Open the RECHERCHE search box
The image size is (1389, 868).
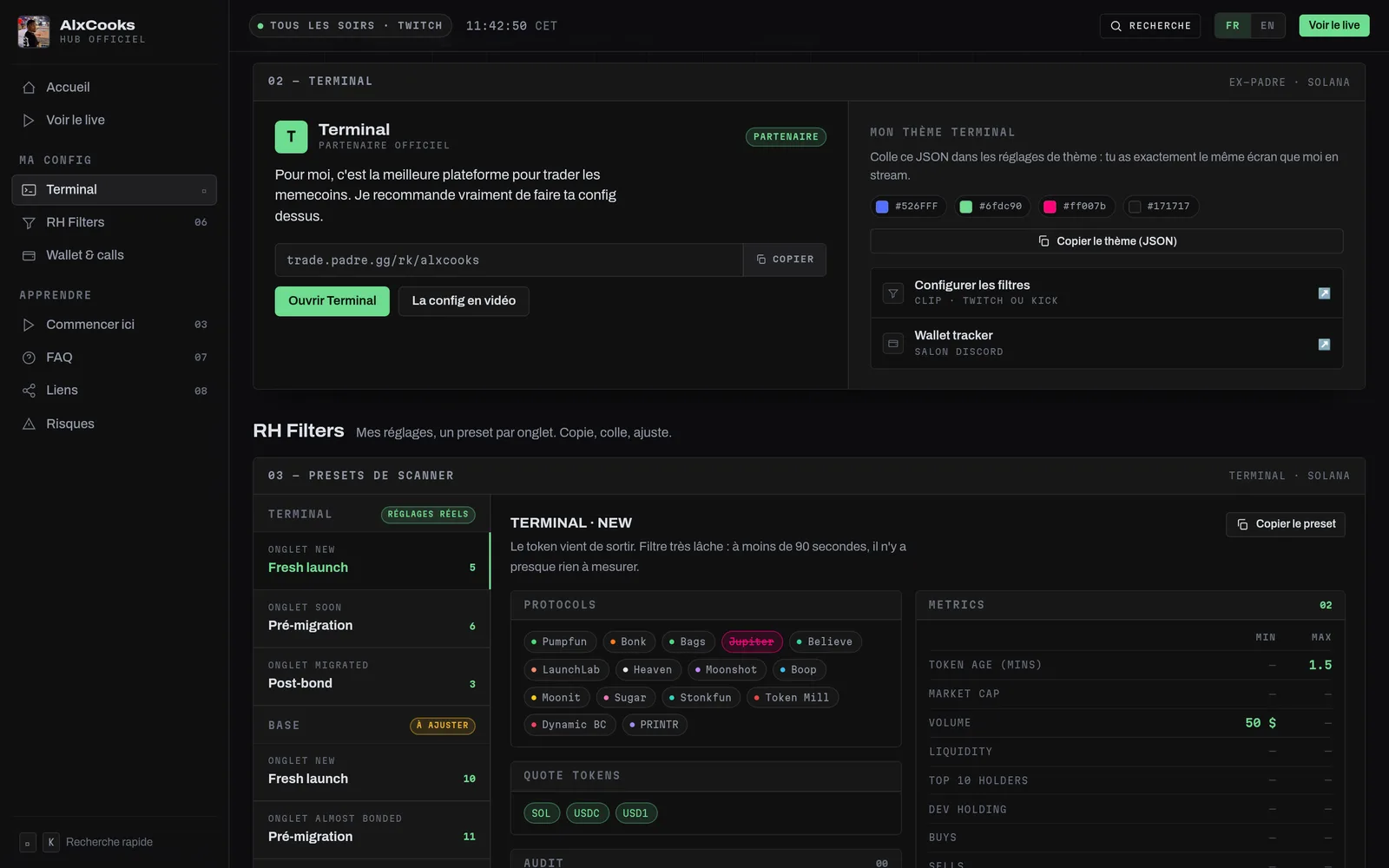1150,26
